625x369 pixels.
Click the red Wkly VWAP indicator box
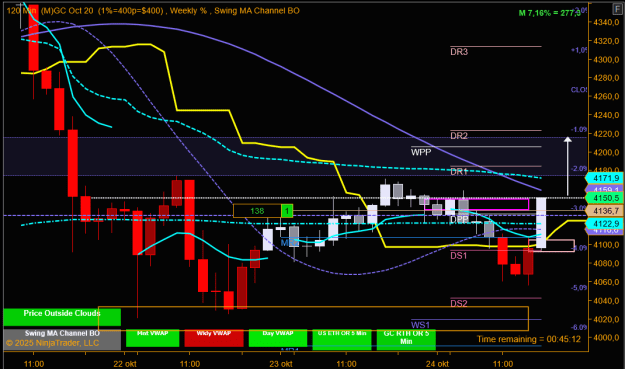[214, 338]
